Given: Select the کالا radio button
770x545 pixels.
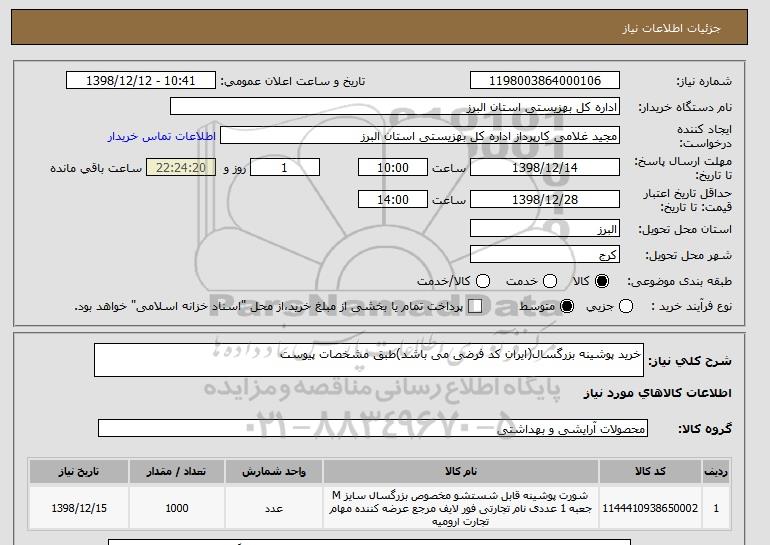Looking at the screenshot, I should (x=602, y=281).
